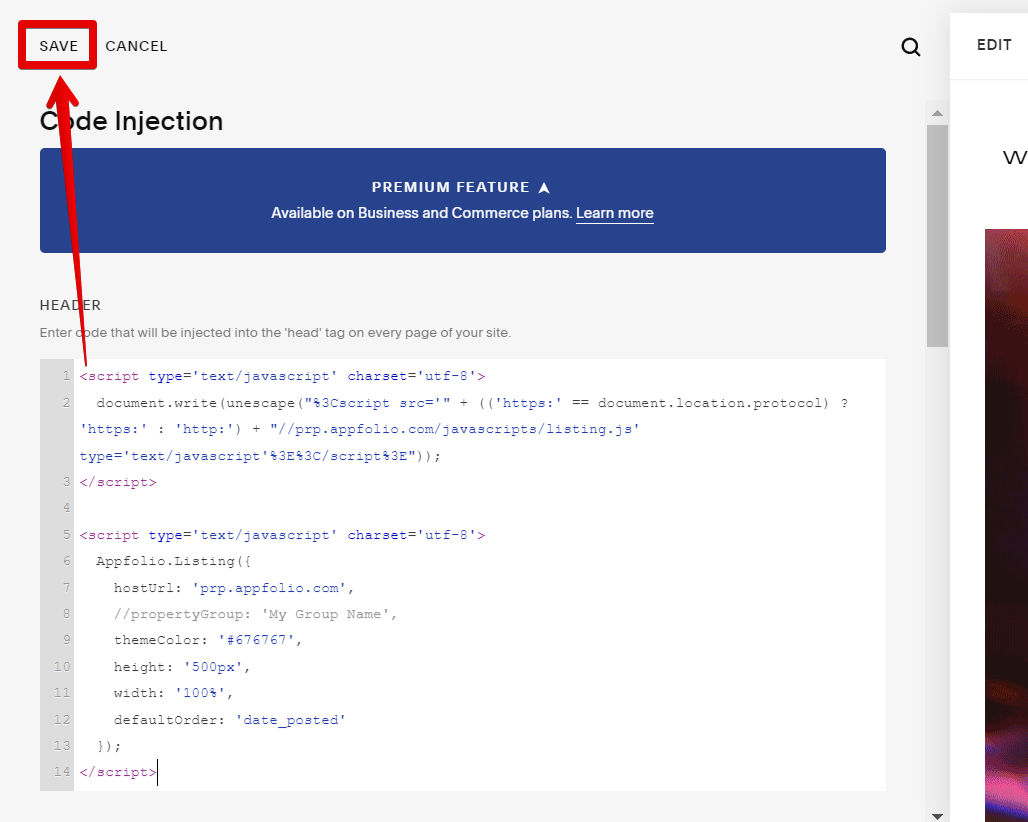This screenshot has height=822, width=1028.
Task: Click the scrollbar down arrow
Action: (936, 815)
